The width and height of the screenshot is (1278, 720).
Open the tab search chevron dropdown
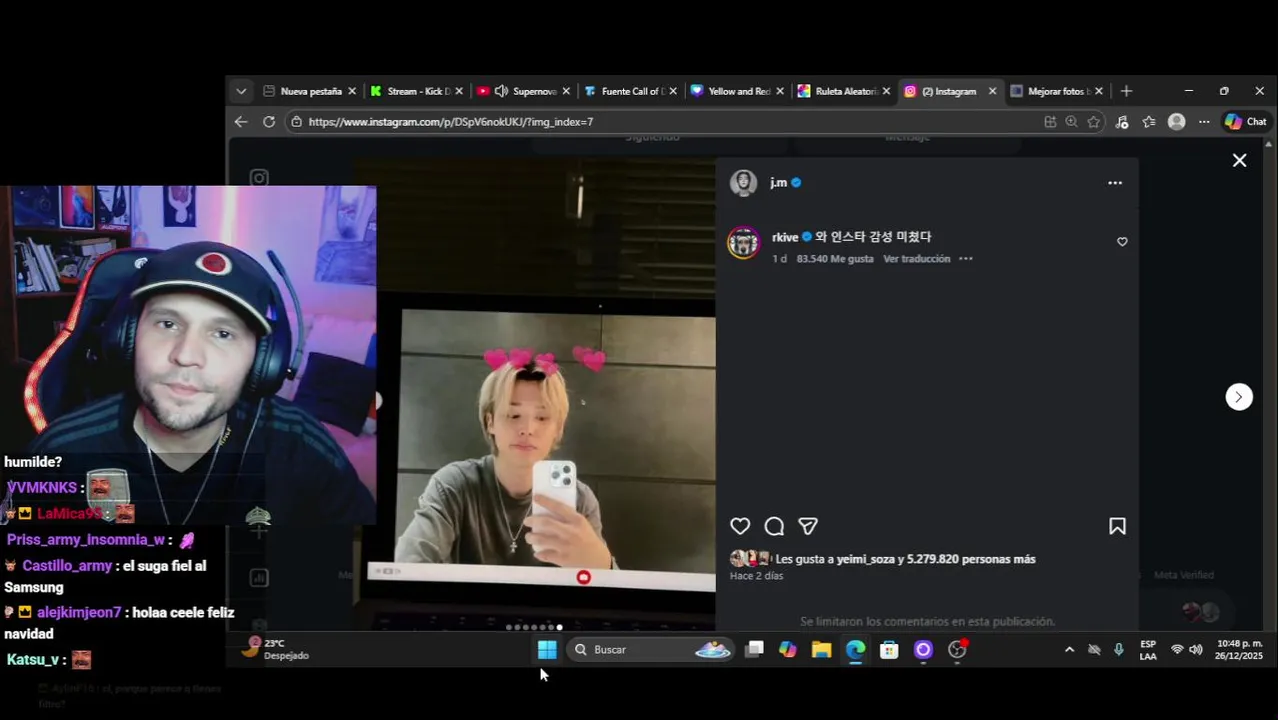coord(241,91)
